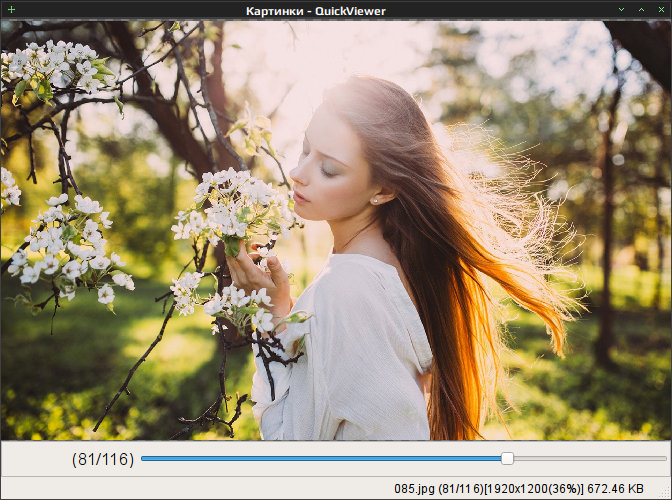This screenshot has width=672, height=500.
Task: Minimize QuickViewer with the down chevron
Action: [x=621, y=9]
